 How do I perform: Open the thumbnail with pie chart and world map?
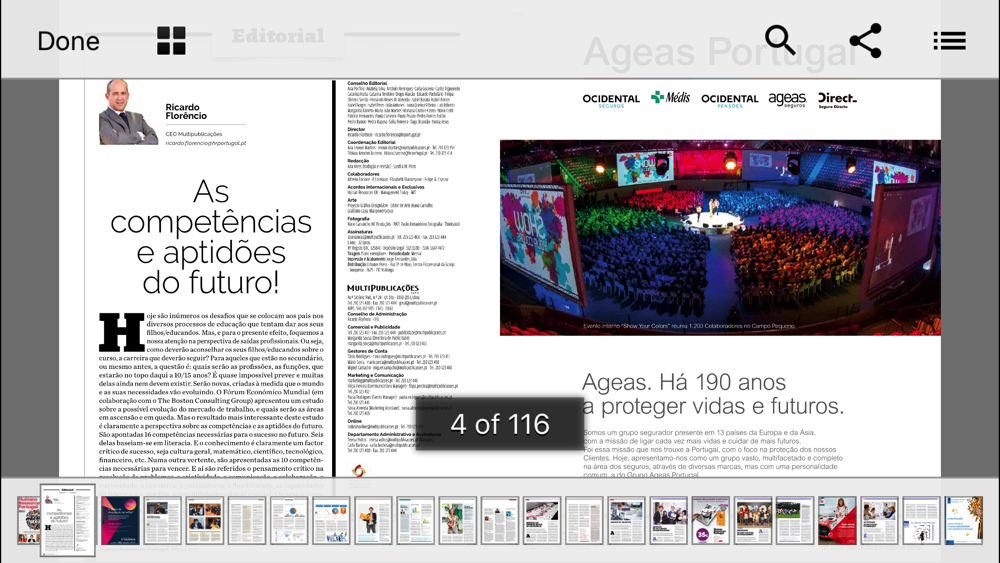[289, 520]
